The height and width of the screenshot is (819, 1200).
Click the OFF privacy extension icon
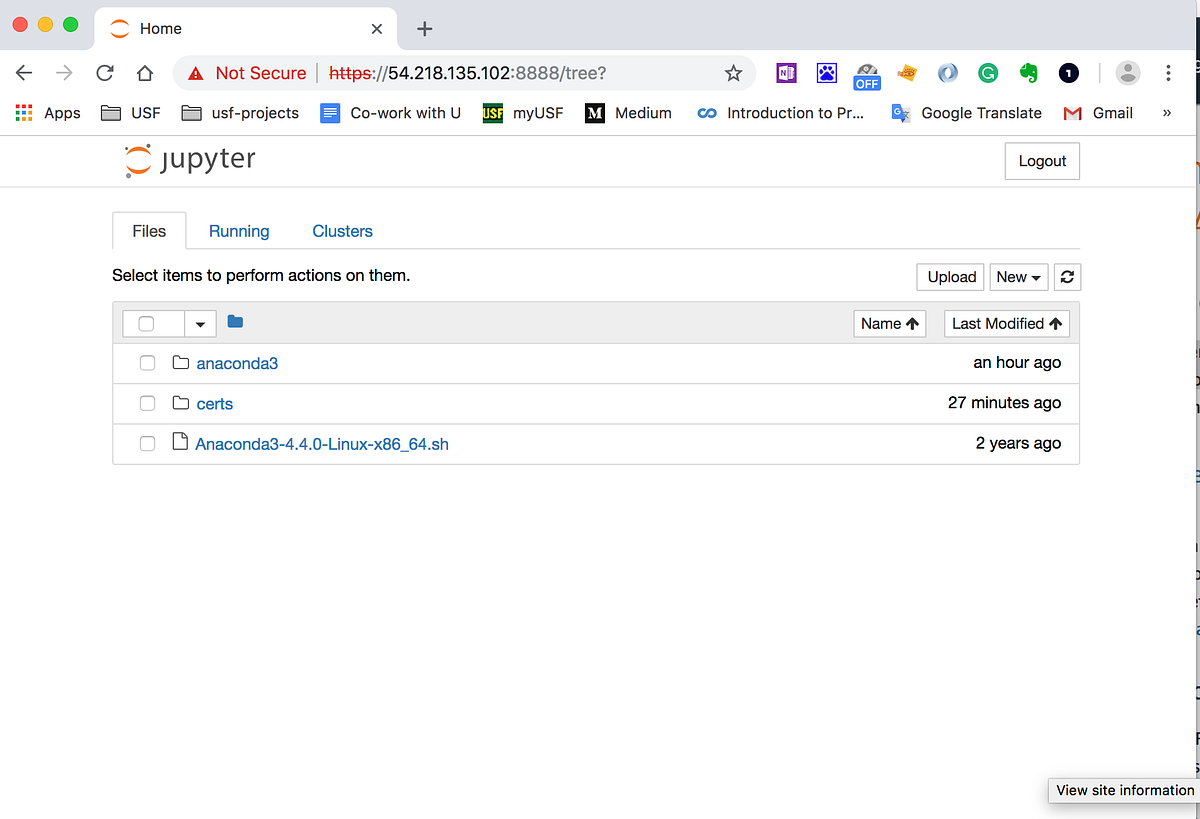(x=866, y=73)
